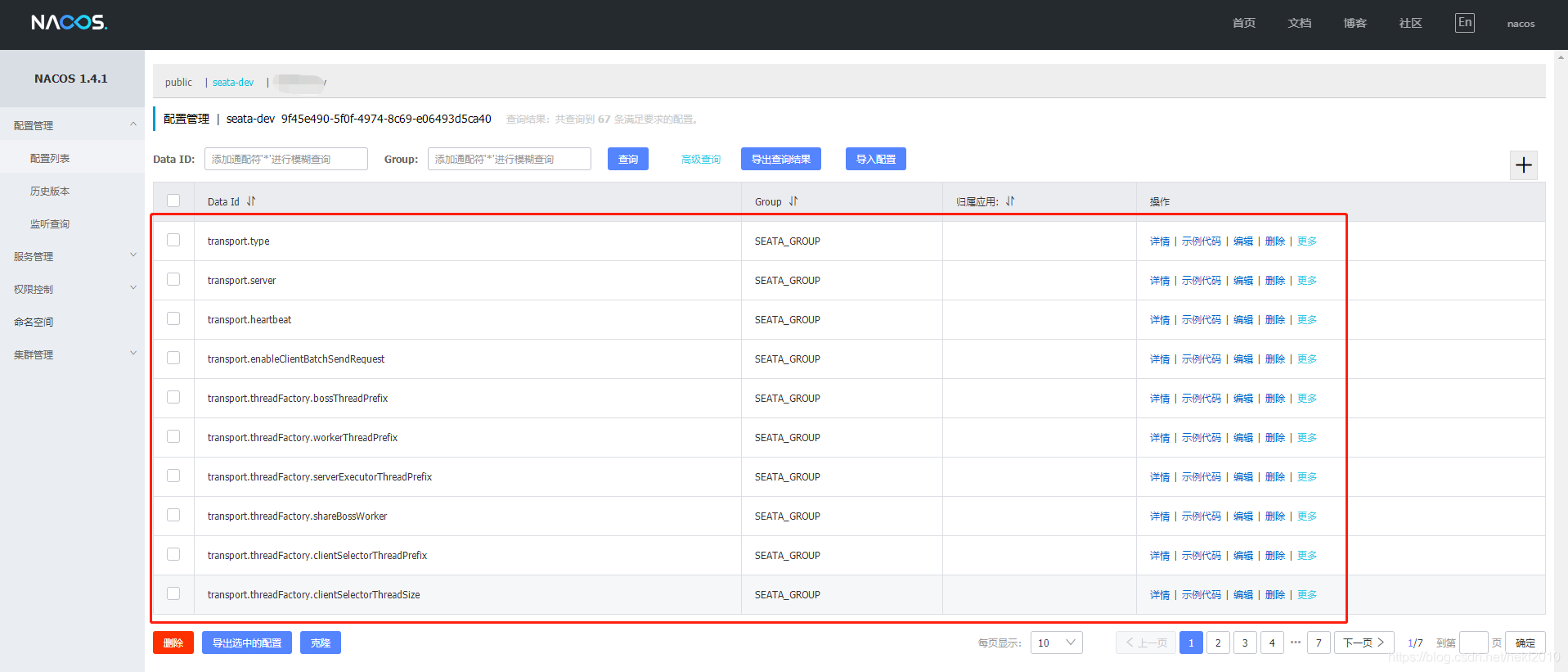Click 导出选中的配置 button
Image resolution: width=1568 pixels, height=672 pixels.
coord(247,643)
